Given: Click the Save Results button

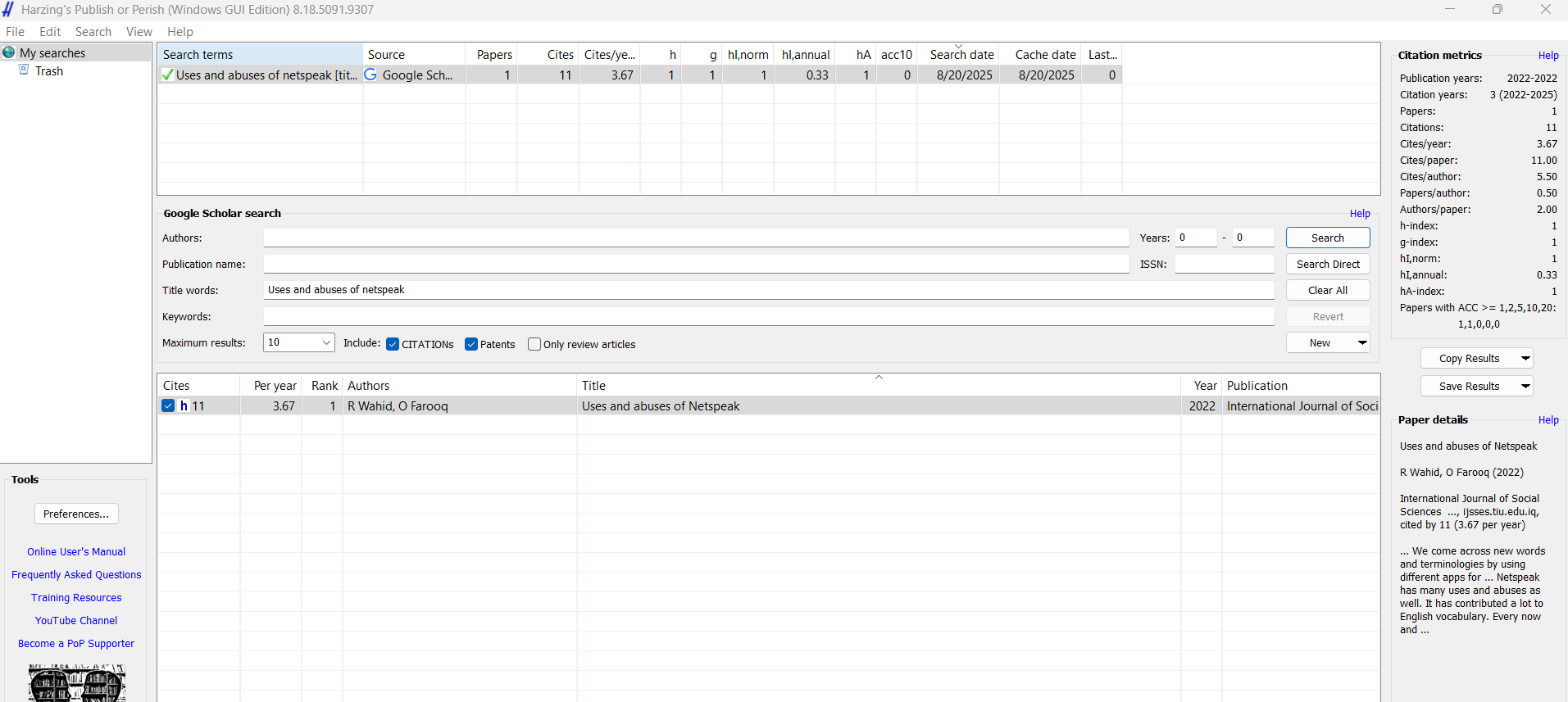Looking at the screenshot, I should click(1469, 386).
